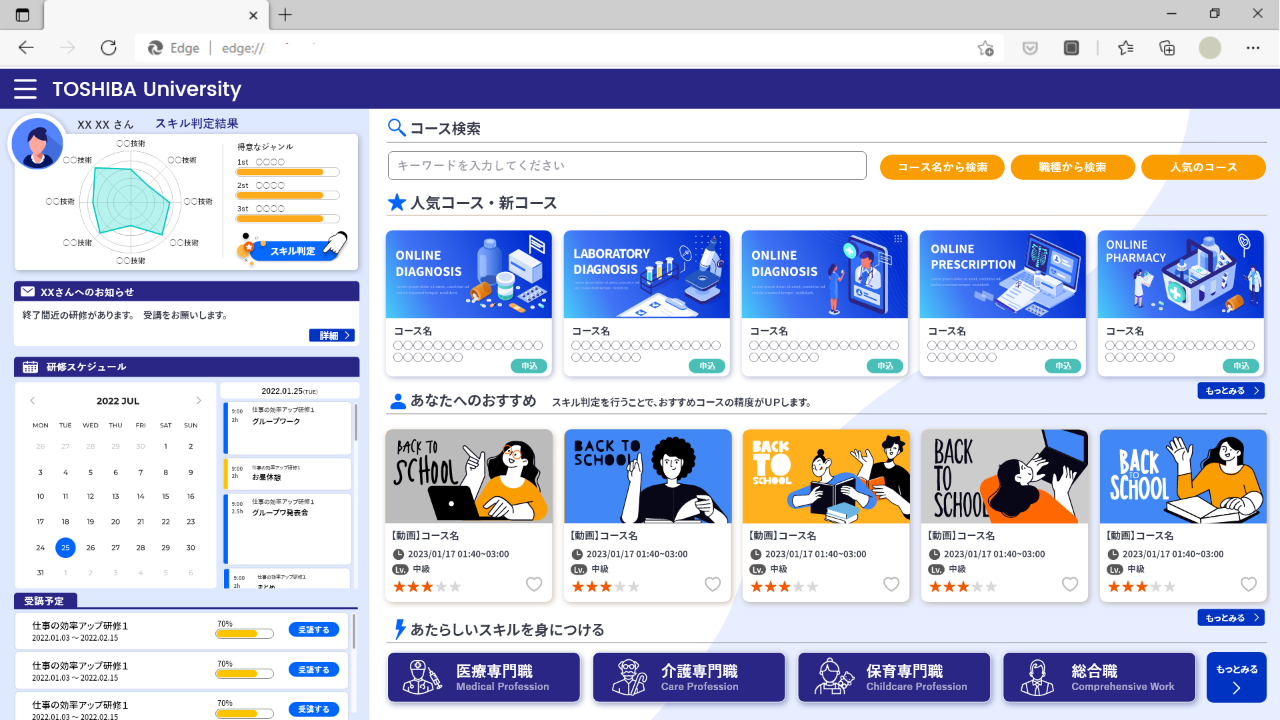Open the browser Collections icon
Screen dimensions: 1280x720
1167,48
